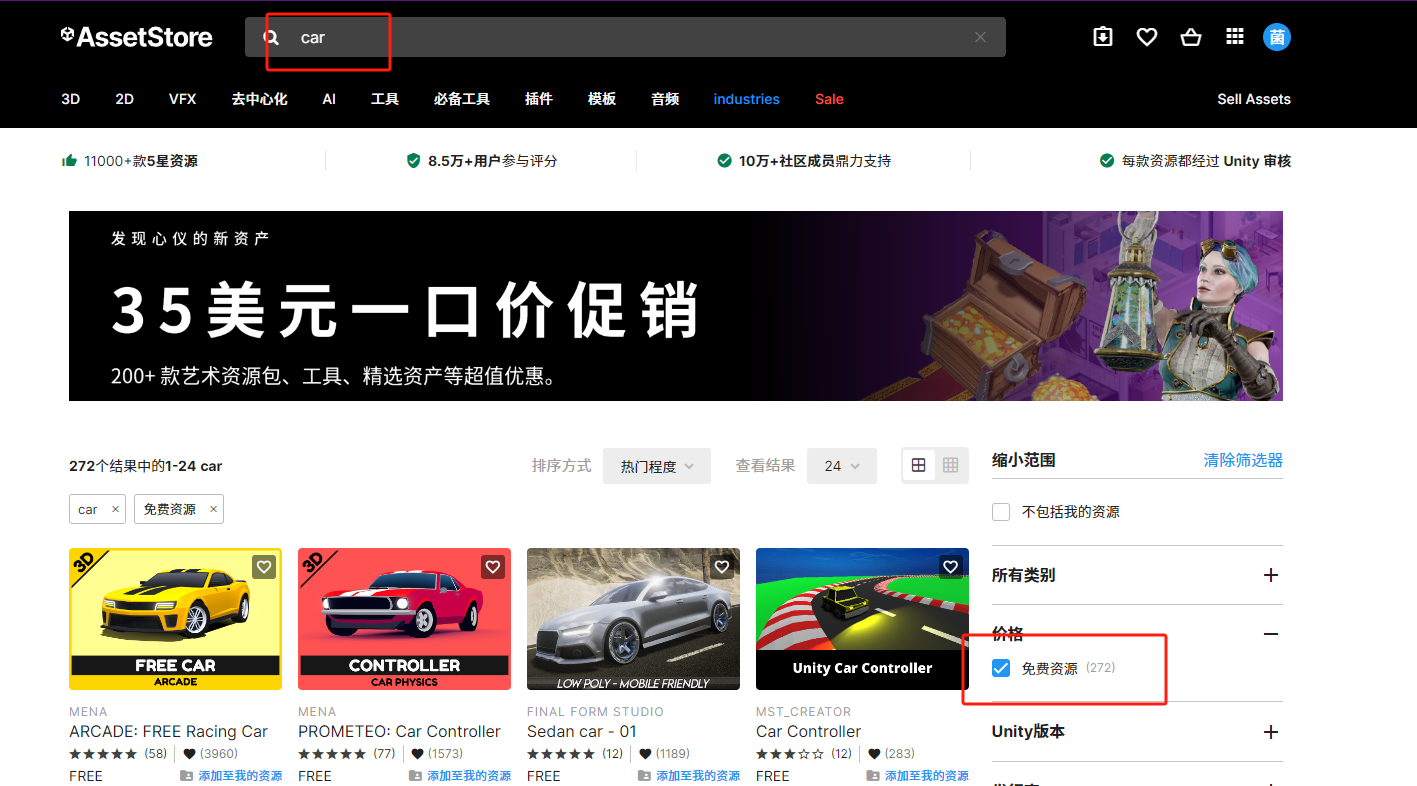Open the shopping cart basket icon
Screen dimensions: 1417x786
[x=1191, y=37]
